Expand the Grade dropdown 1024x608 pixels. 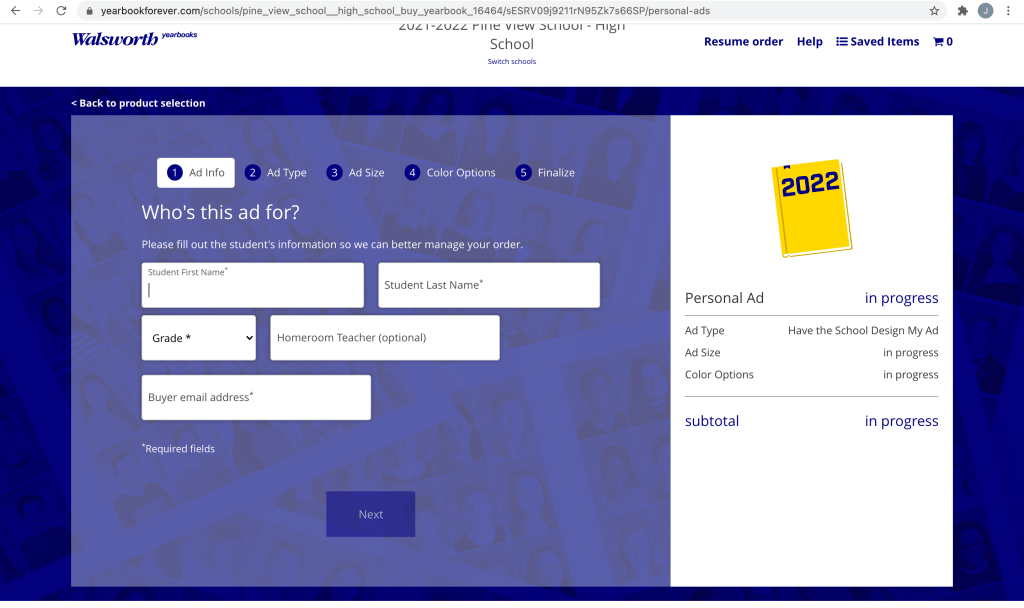[199, 338]
